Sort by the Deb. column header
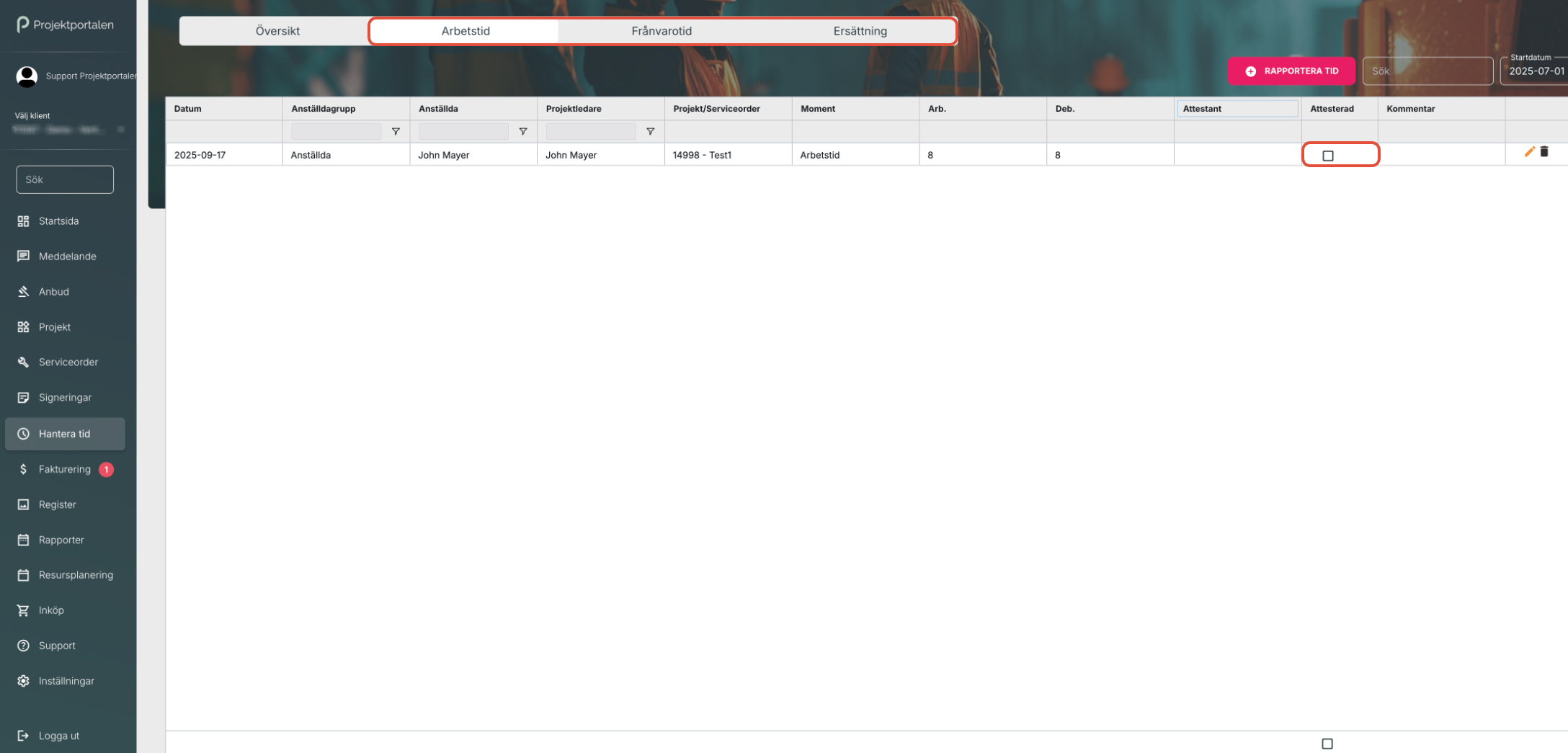 pos(1110,109)
